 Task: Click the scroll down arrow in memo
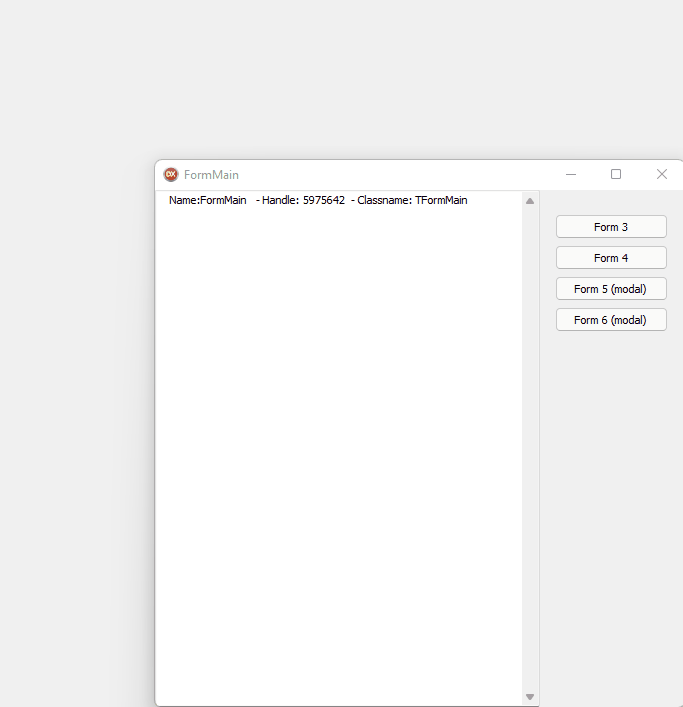click(x=530, y=697)
